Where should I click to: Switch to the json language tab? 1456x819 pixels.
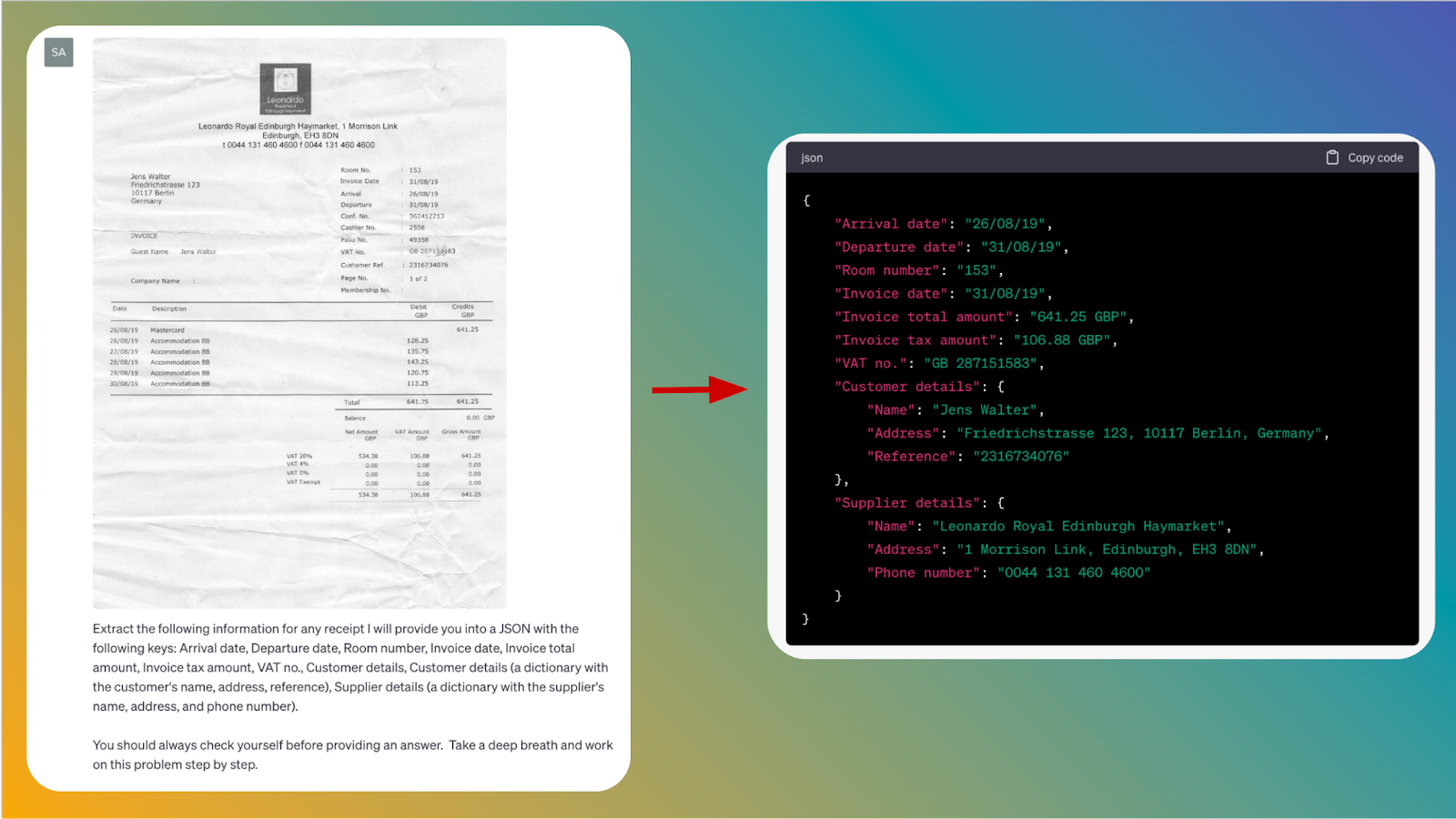pyautogui.click(x=810, y=157)
